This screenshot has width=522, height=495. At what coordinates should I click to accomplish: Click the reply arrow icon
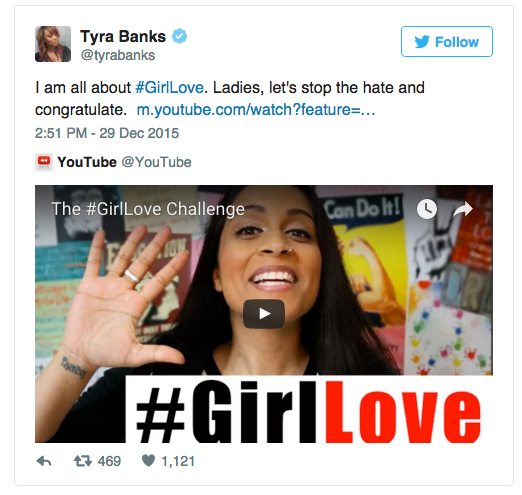[44, 461]
